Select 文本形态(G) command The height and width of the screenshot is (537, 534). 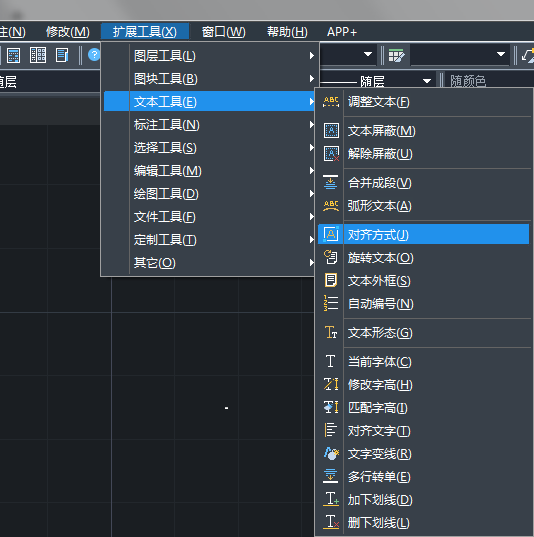coord(424,332)
